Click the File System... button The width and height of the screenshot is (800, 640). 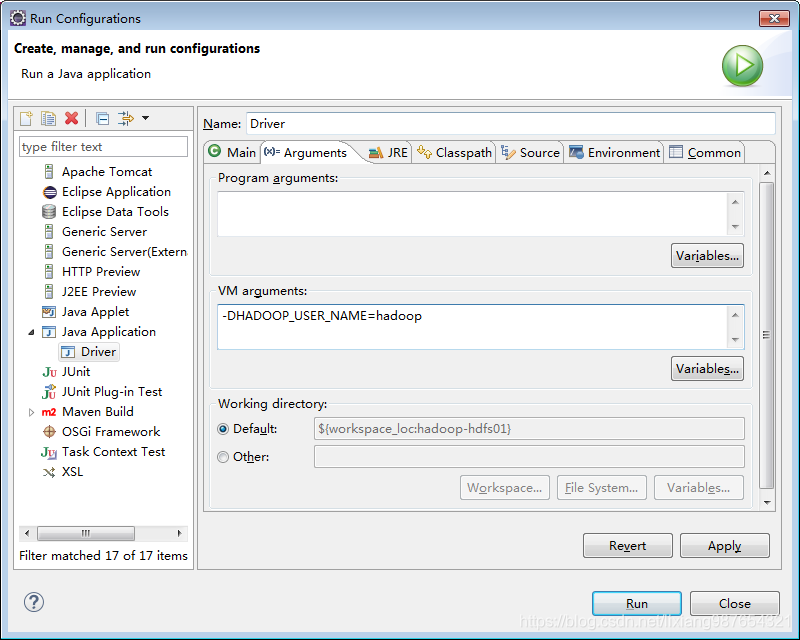[602, 488]
